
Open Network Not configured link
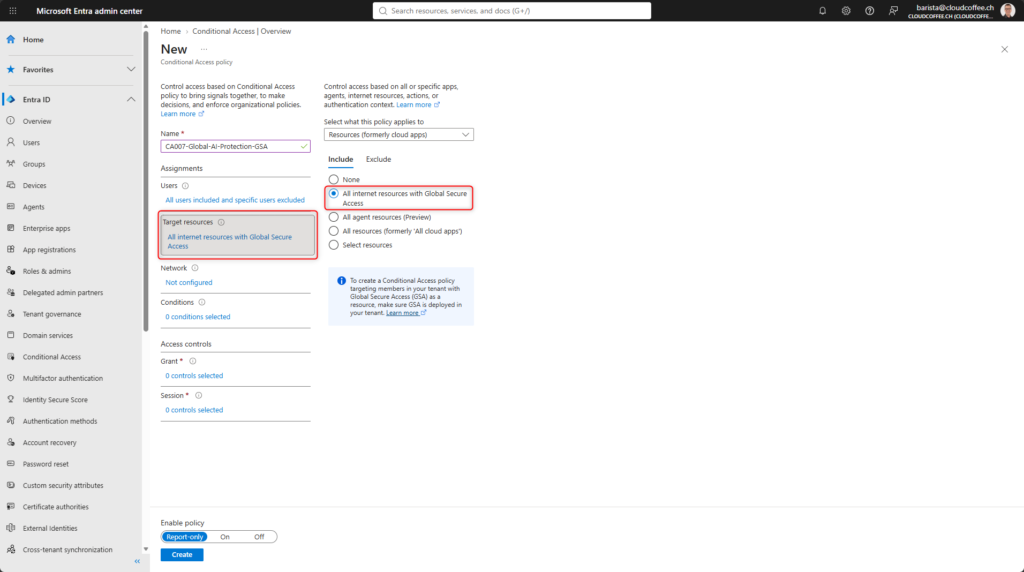click(x=189, y=282)
